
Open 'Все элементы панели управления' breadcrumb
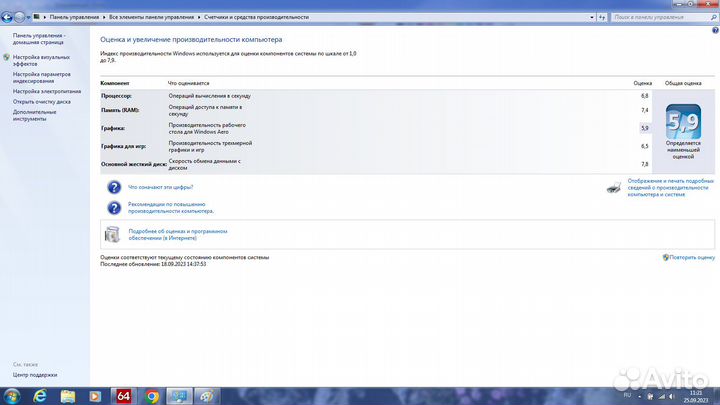coord(152,17)
